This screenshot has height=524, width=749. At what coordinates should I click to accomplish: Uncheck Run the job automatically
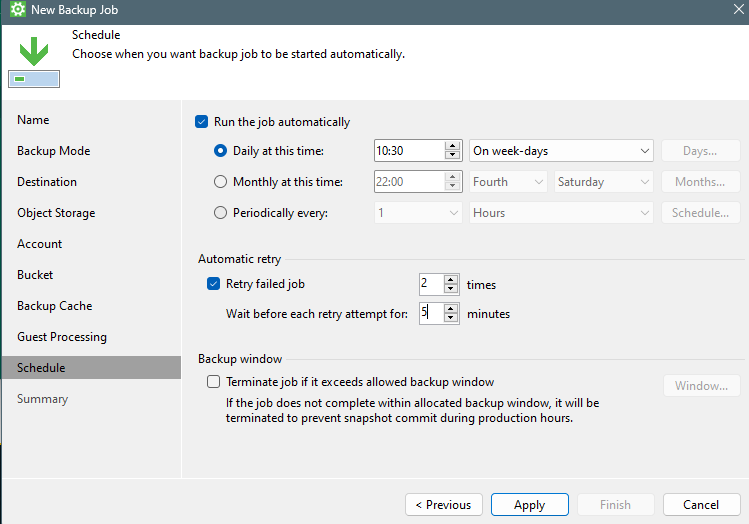(x=201, y=122)
